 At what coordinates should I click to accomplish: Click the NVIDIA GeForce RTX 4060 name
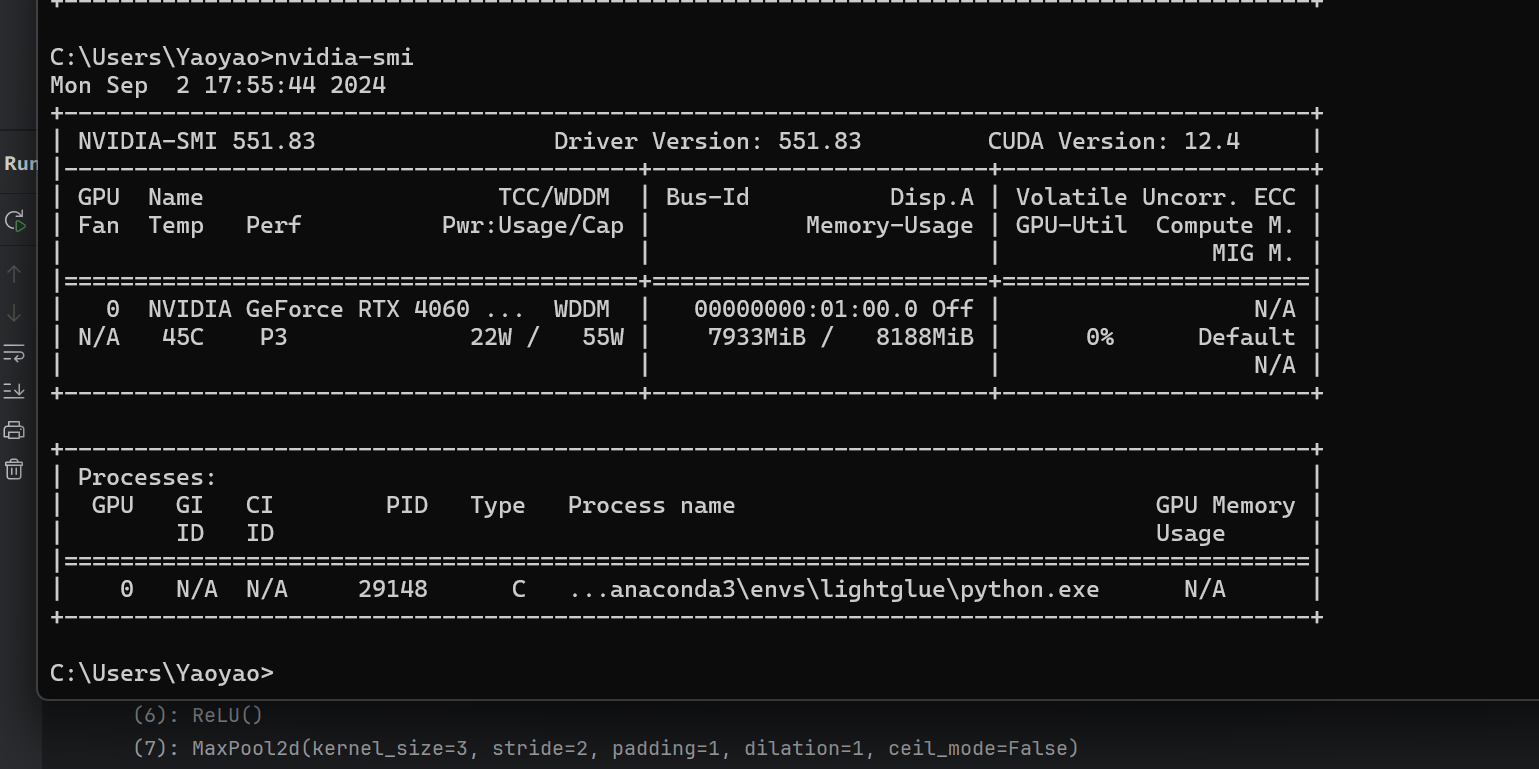[334, 309]
